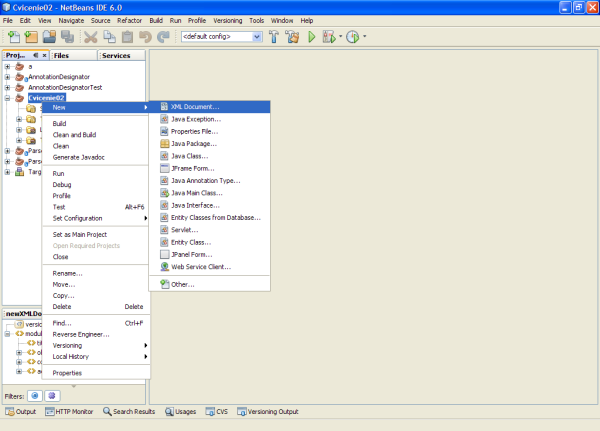The height and width of the screenshot is (431, 600).
Task: Choose Java Package from New submenu
Action: (x=209, y=144)
